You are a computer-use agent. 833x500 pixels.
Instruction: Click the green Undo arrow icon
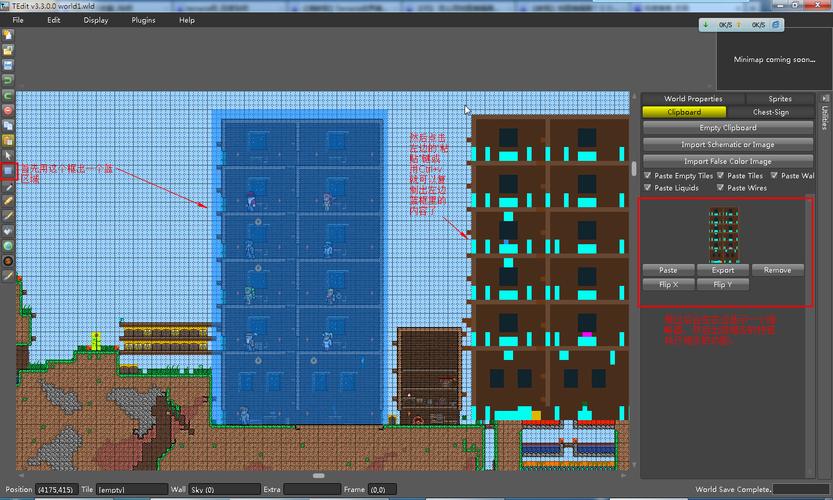(8, 81)
